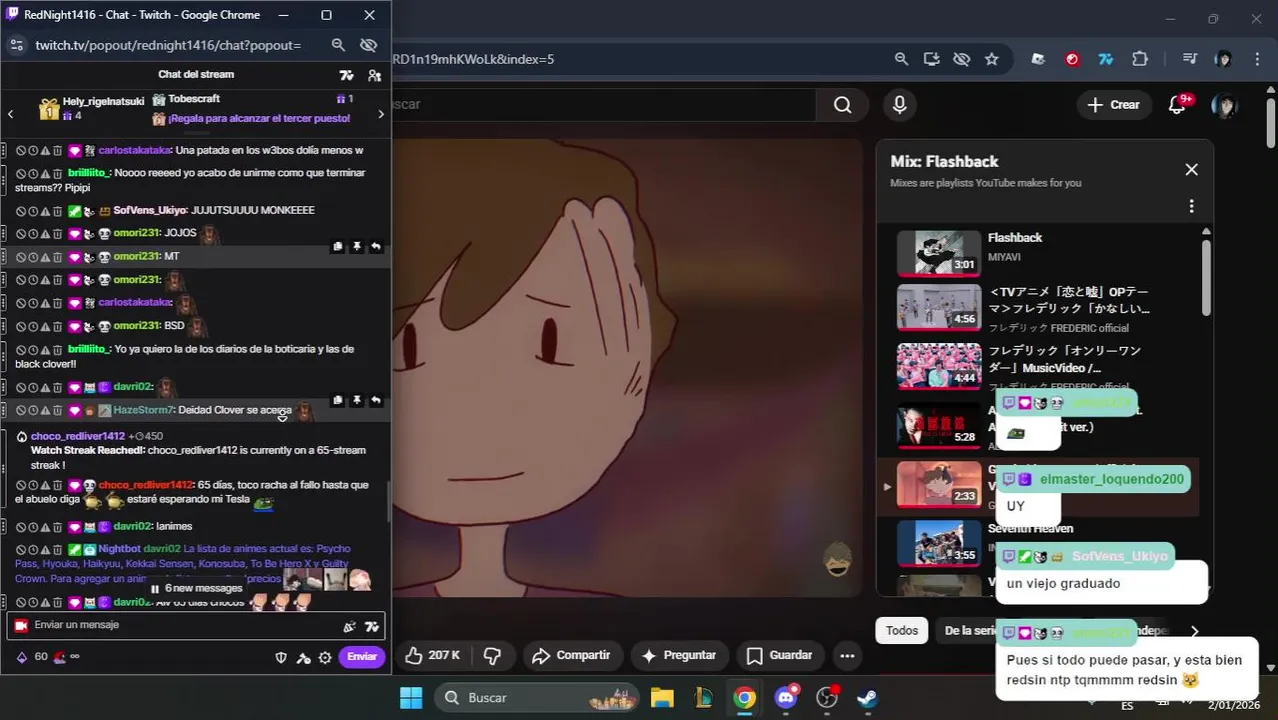Search YouTube with magnifier button

843,105
